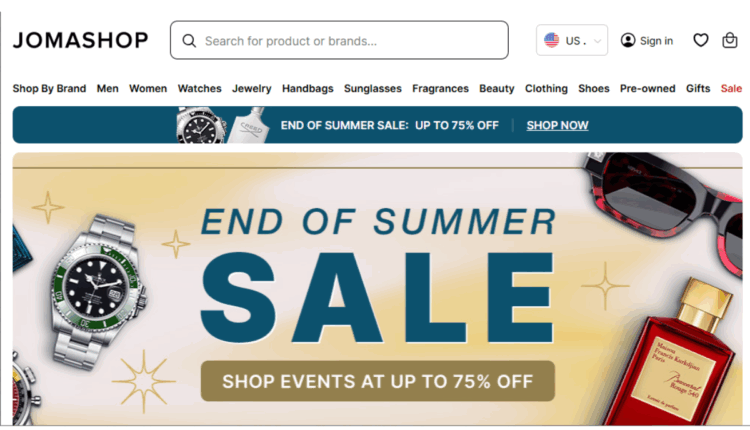The image size is (750, 430).
Task: Click Sign in
Action: click(x=656, y=41)
